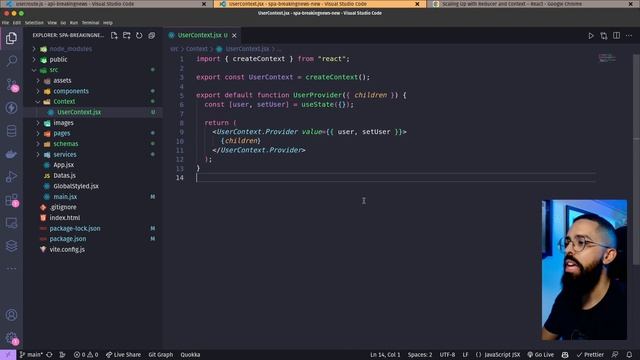640x360 pixels.
Task: Open editor More Actions ellipsis
Action: coord(629,36)
